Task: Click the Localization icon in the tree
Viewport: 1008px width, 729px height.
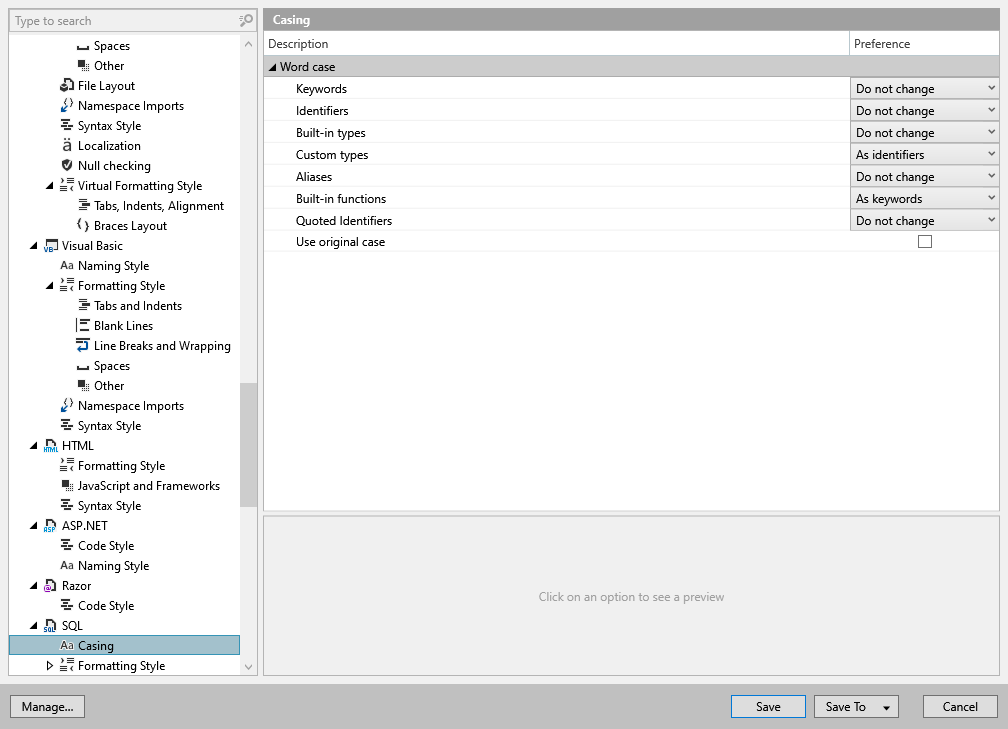Action: click(68, 145)
